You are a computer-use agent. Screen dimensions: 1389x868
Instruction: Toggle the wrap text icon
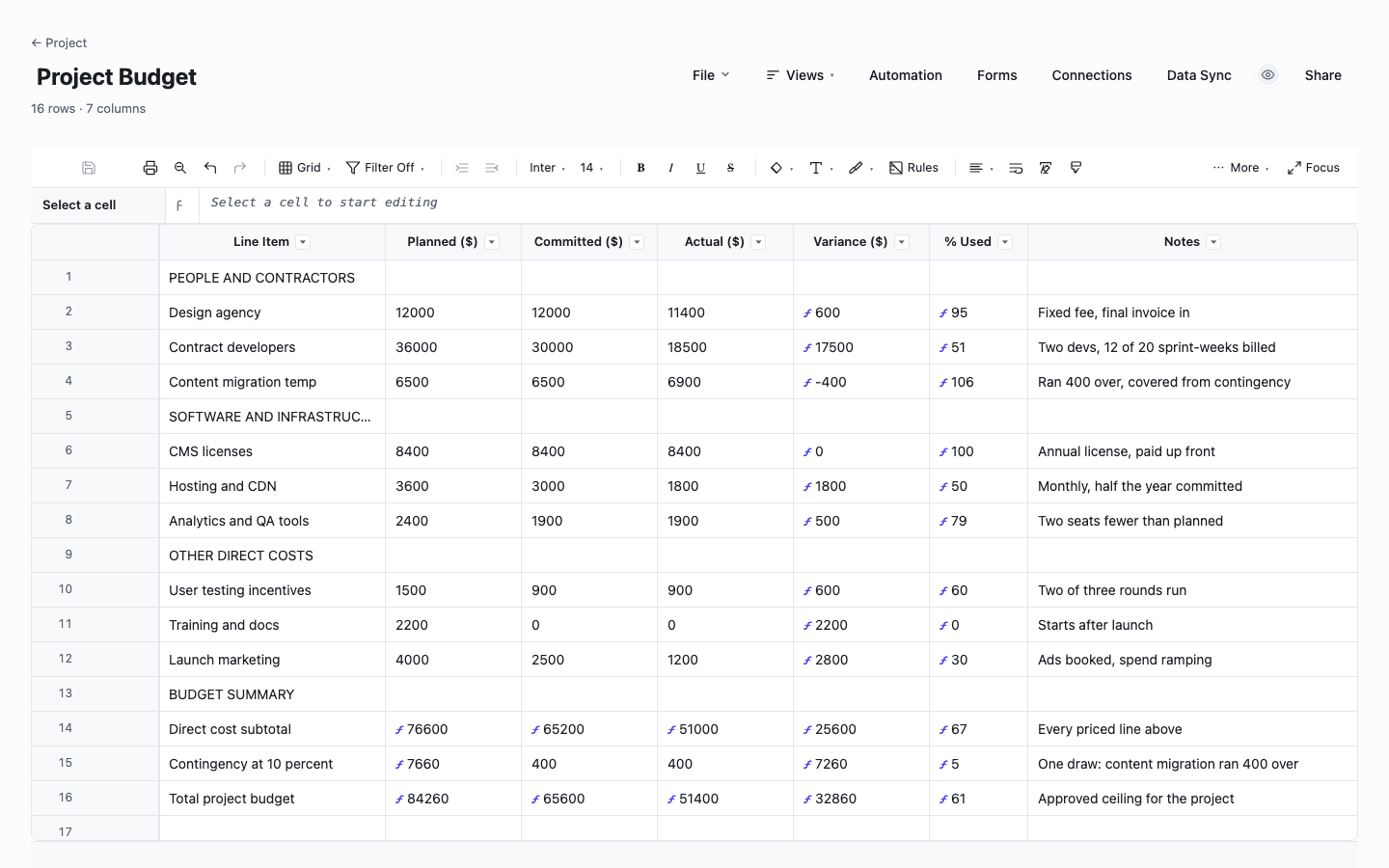pyautogui.click(x=1016, y=168)
